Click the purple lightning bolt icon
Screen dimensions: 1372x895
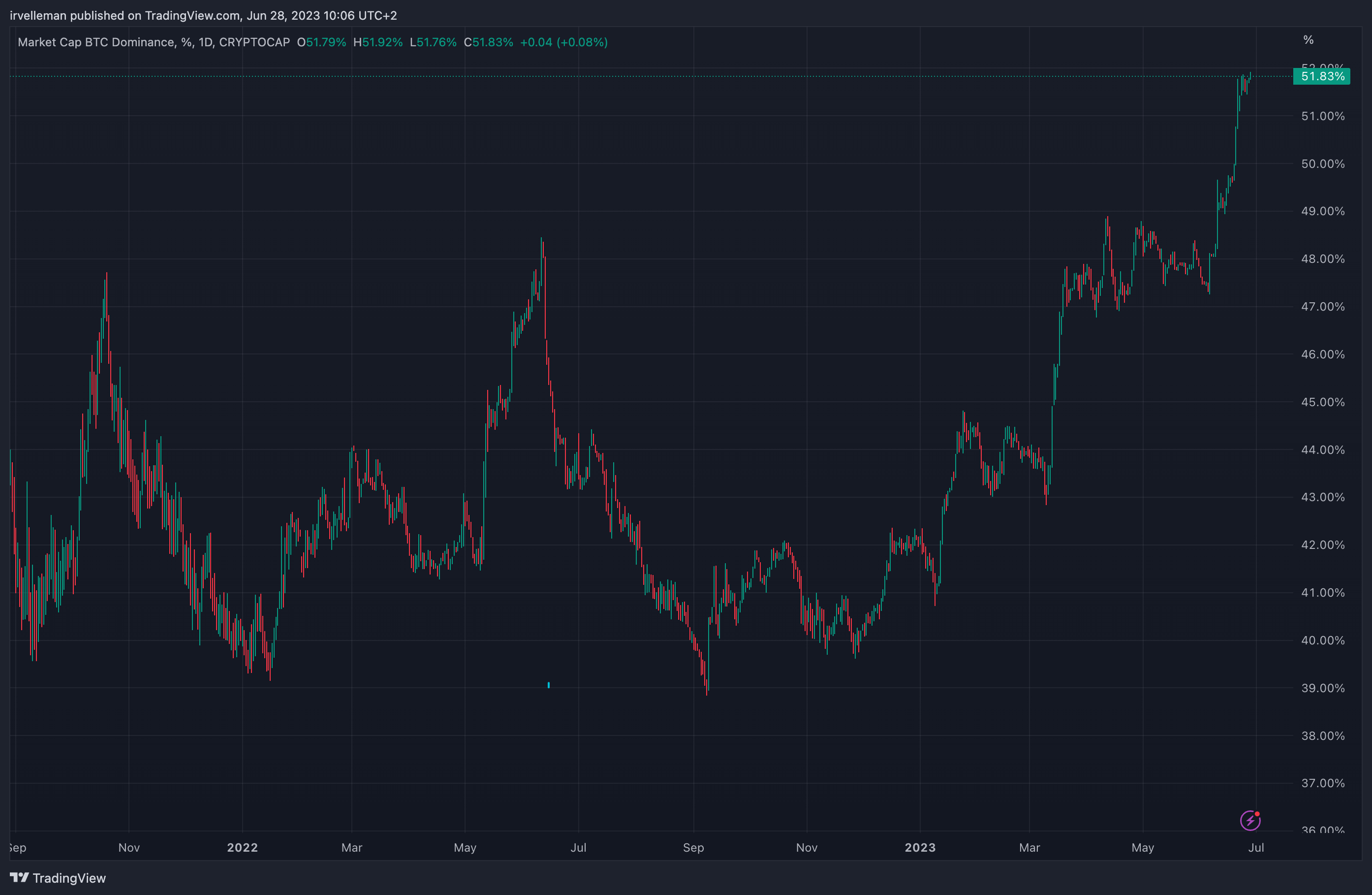pyautogui.click(x=1250, y=820)
